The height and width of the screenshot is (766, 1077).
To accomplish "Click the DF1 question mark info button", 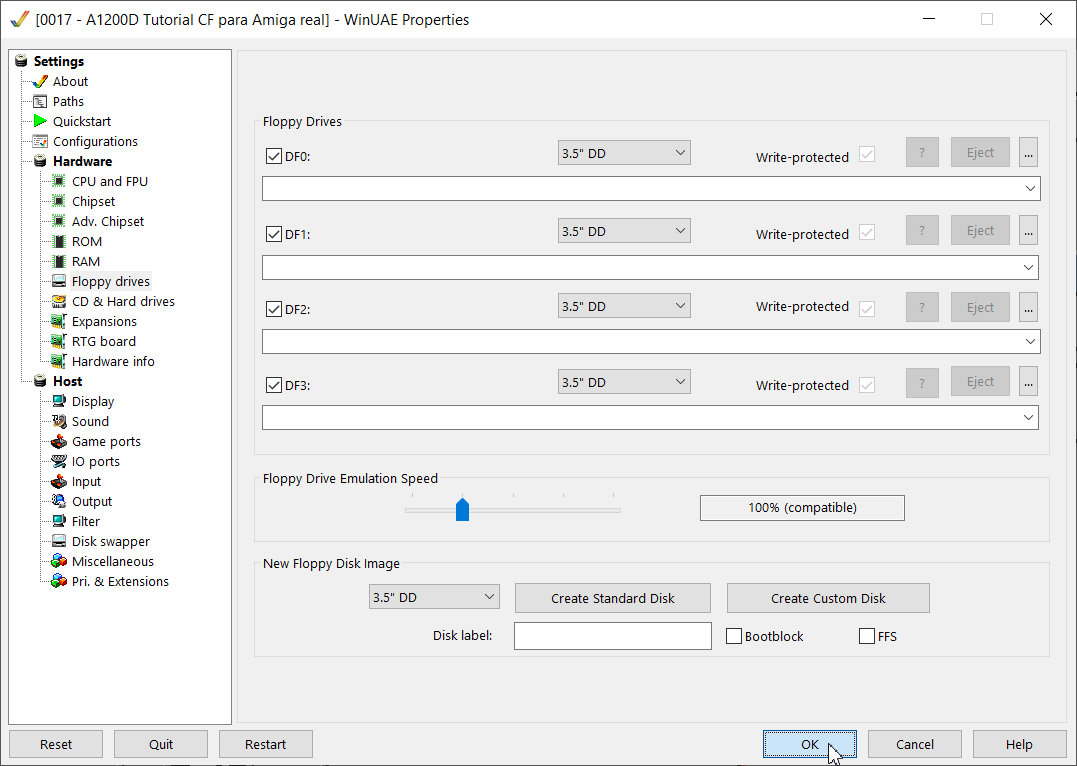I will pyautogui.click(x=922, y=231).
